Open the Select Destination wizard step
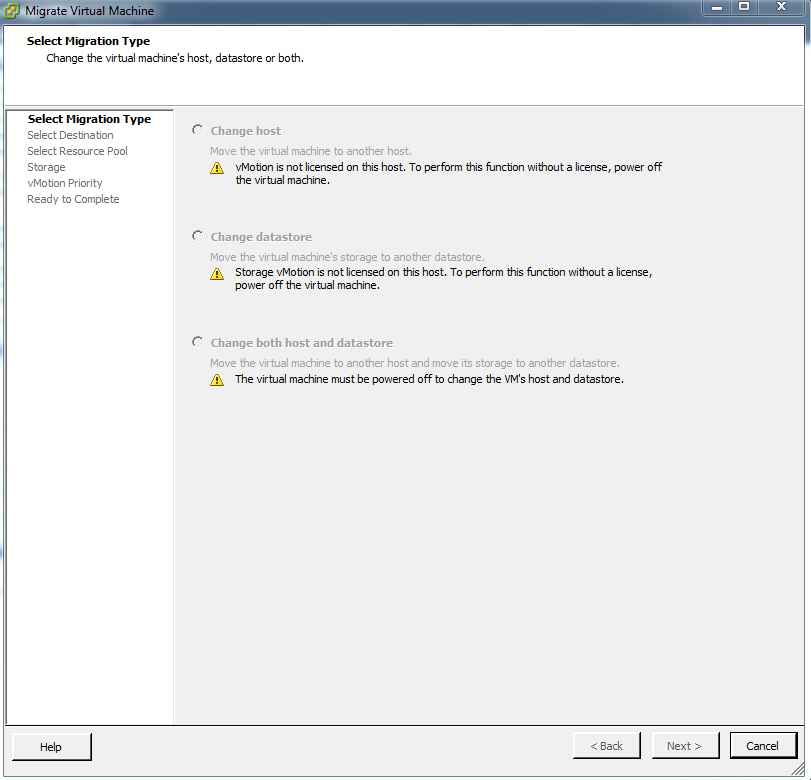 70,135
